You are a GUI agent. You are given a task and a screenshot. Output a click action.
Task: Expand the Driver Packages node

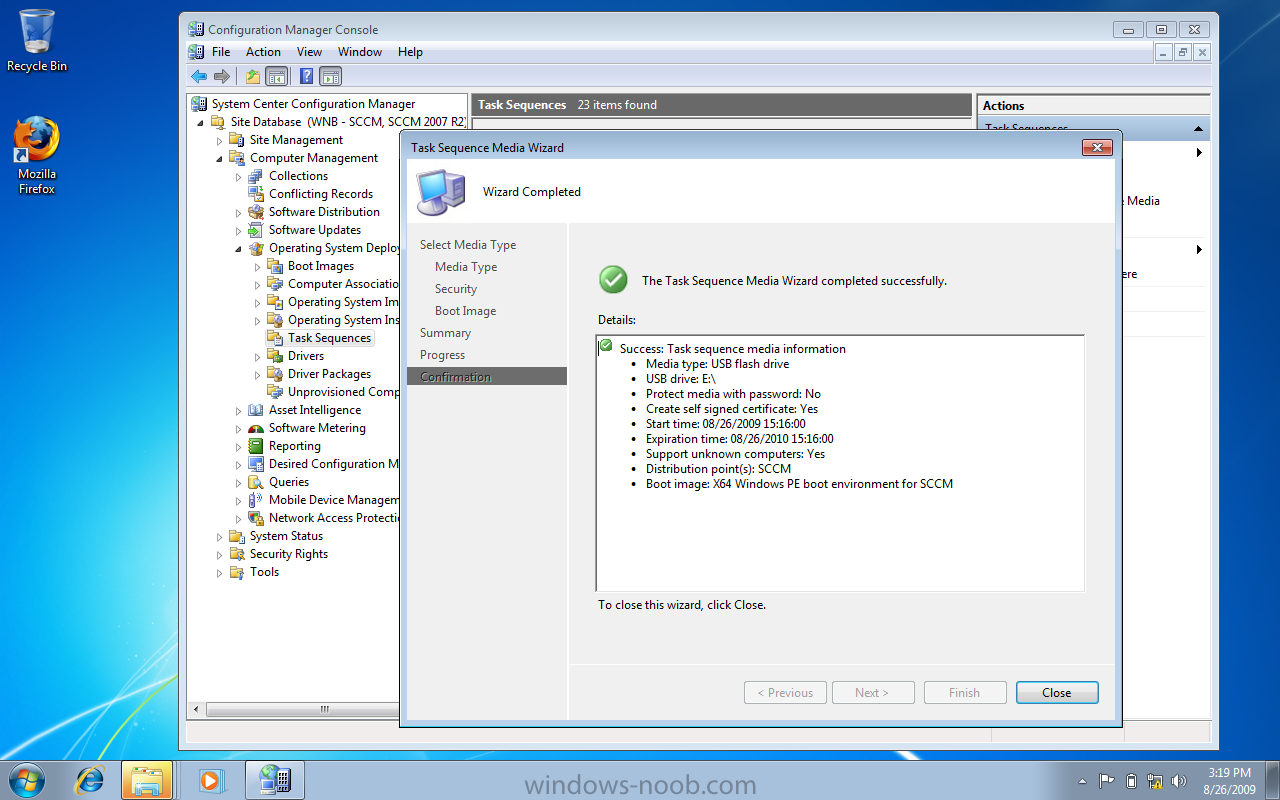(257, 375)
